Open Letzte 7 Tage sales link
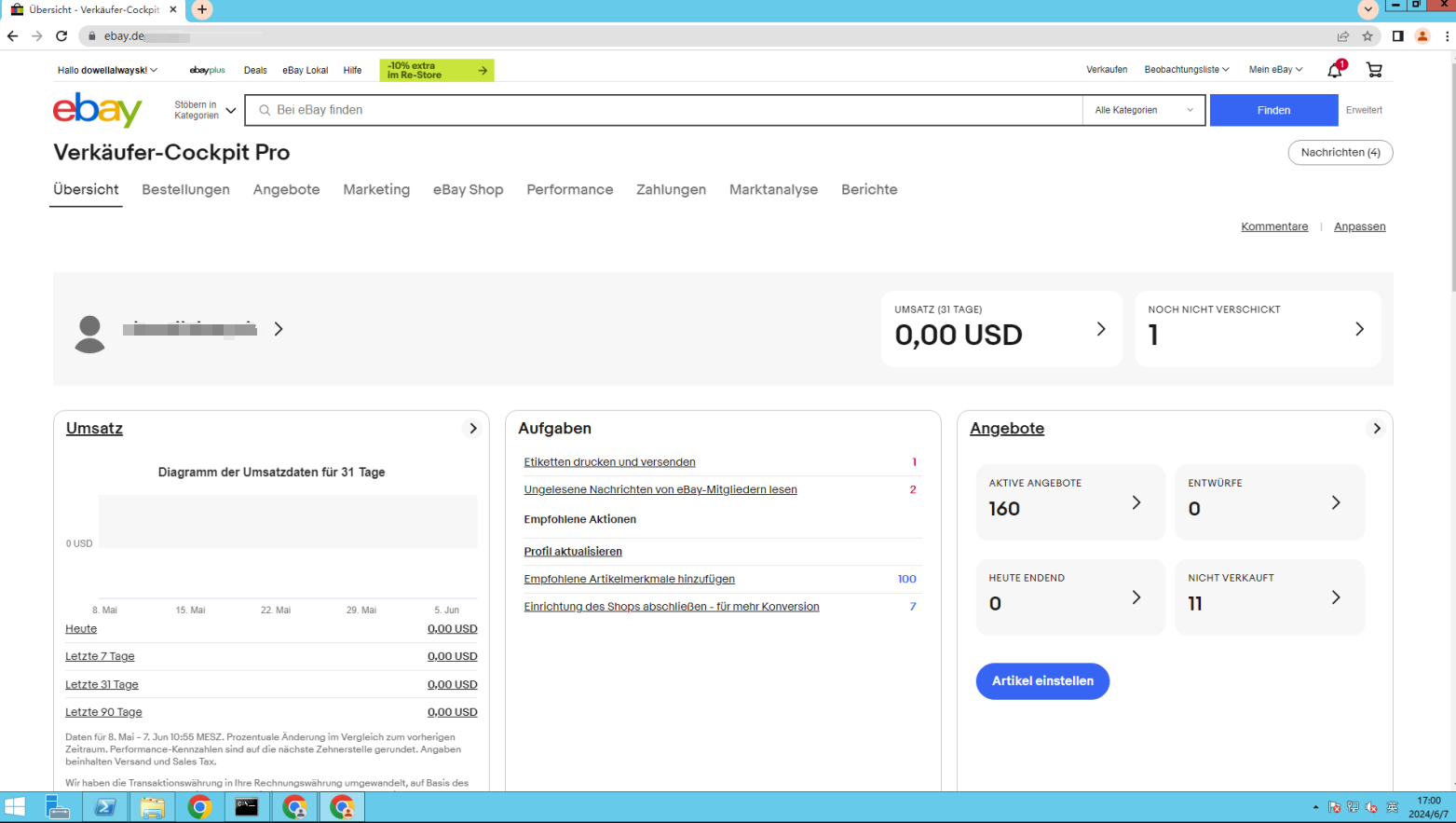 100,656
